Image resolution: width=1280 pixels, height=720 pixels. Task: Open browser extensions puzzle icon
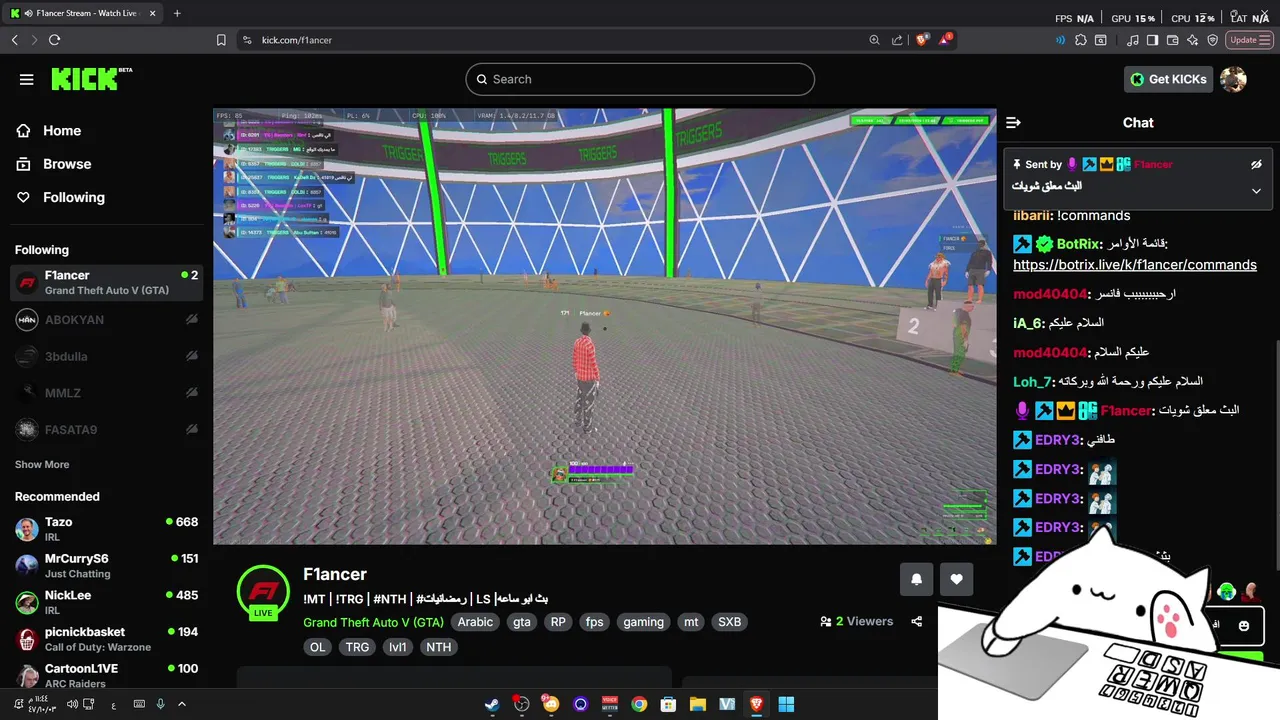coord(1081,40)
